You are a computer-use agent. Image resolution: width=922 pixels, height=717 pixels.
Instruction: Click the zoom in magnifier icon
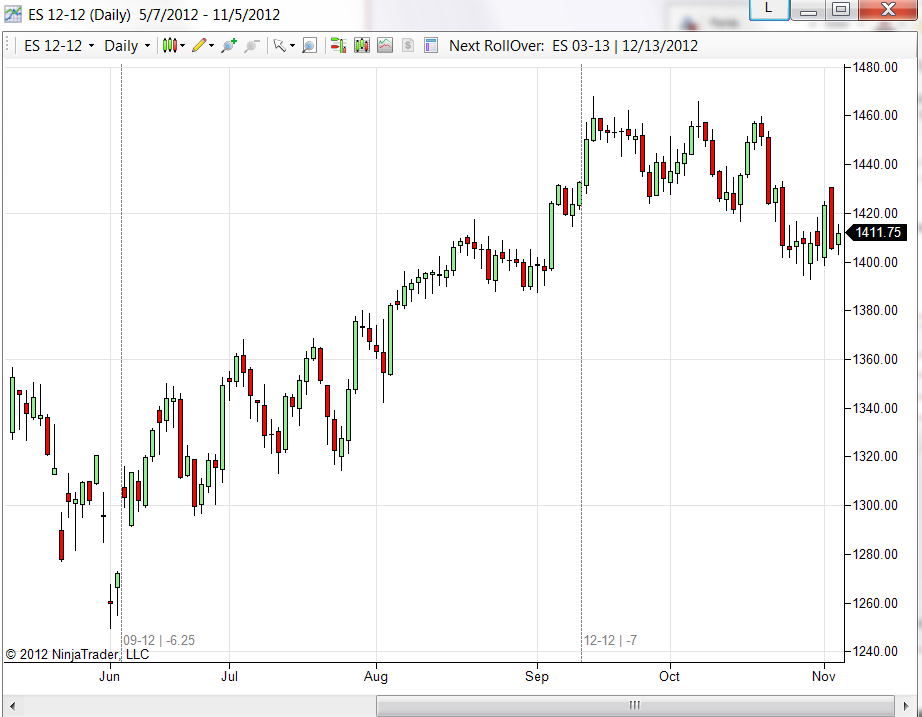(x=229, y=45)
